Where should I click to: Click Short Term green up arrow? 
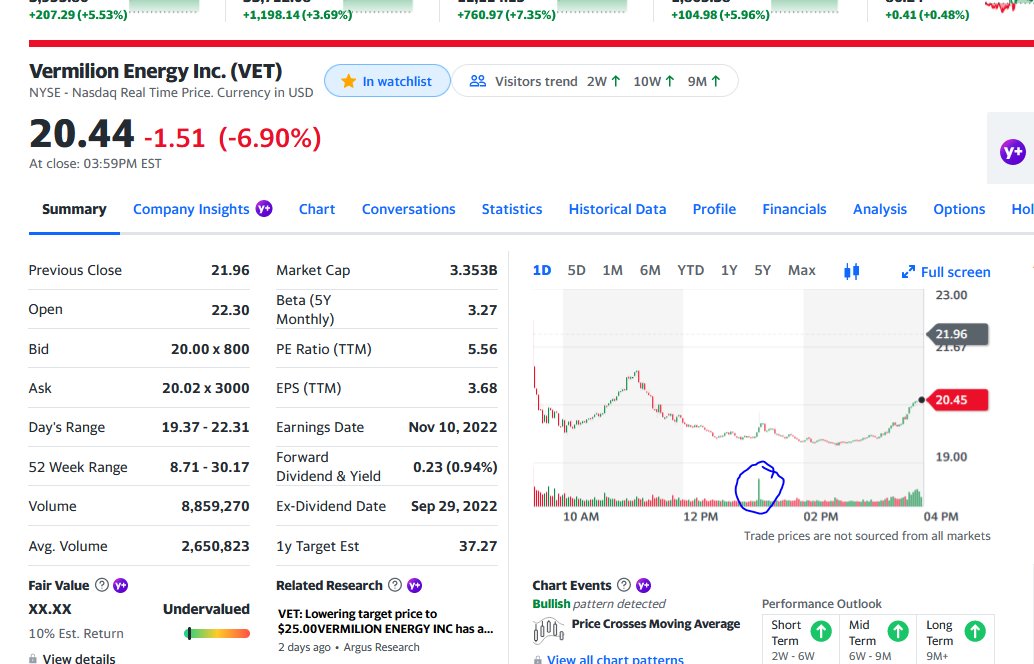[820, 631]
